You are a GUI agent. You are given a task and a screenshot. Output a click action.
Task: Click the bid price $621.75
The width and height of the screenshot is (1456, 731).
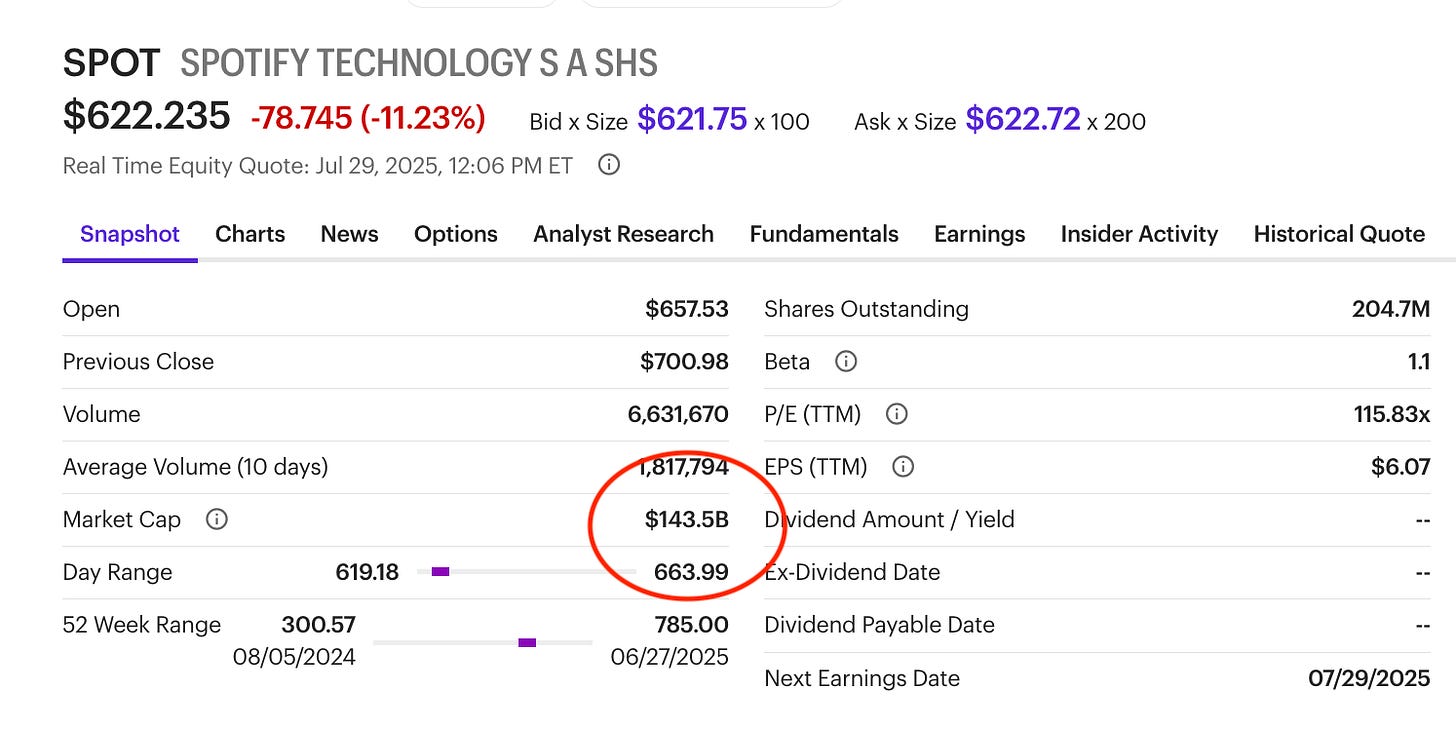coord(692,120)
